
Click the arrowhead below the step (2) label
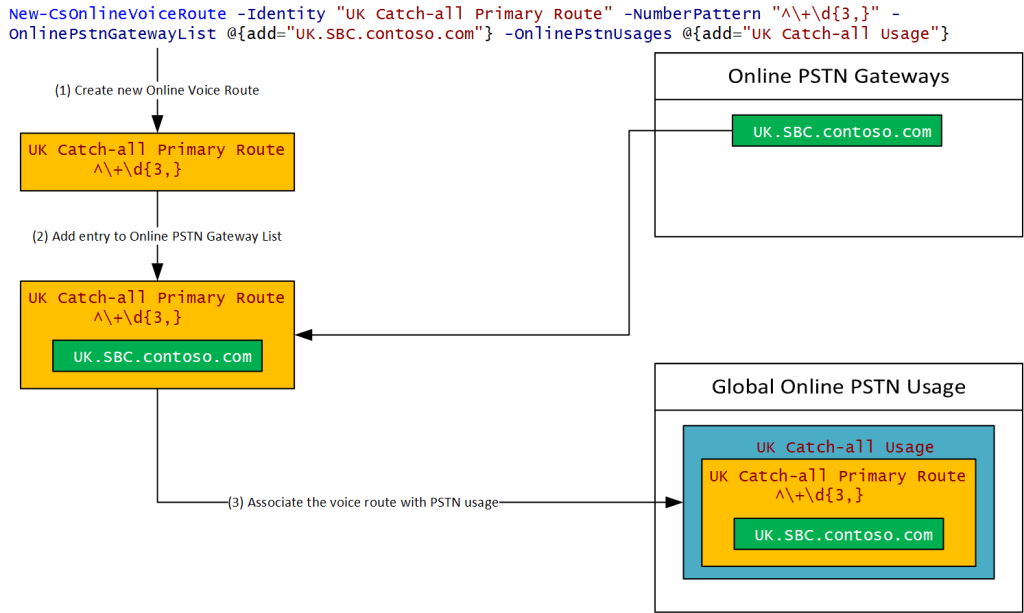(x=157, y=272)
